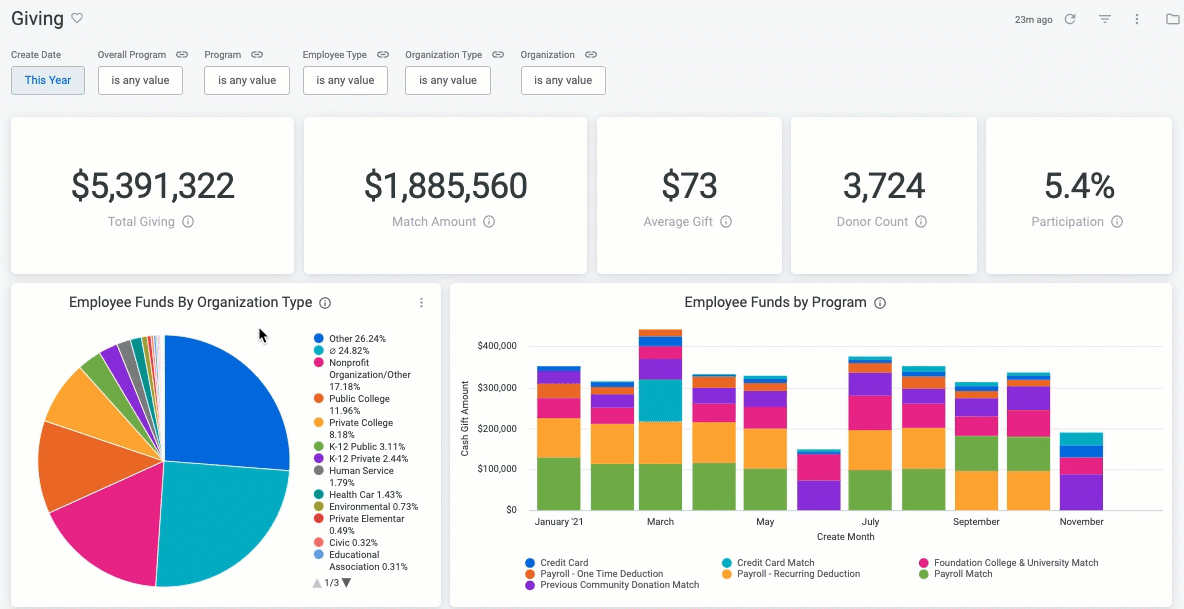
Task: Toggle Foundation College & University Match legend
Action: click(x=1009, y=563)
